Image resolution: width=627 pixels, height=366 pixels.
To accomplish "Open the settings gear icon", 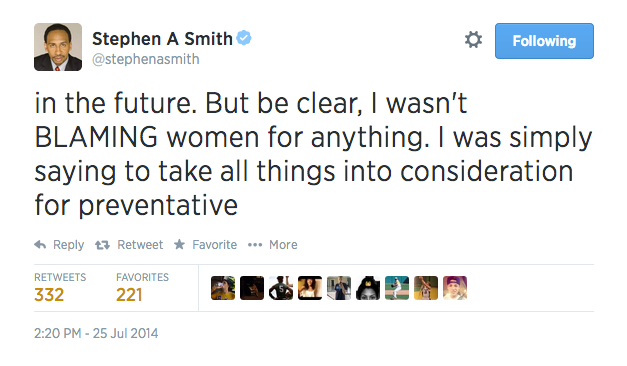I will pos(473,40).
